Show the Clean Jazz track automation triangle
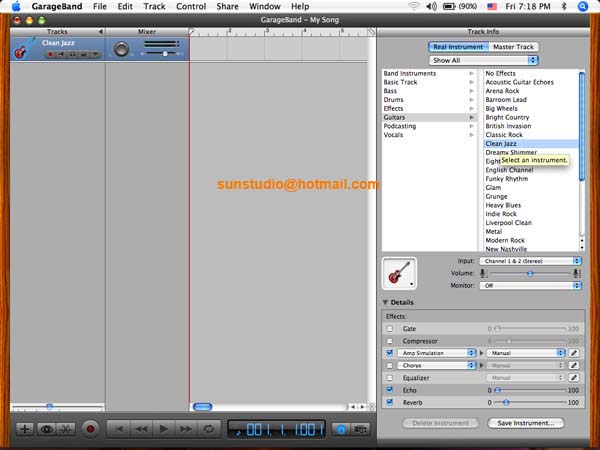Image resolution: width=600 pixels, height=450 pixels. [x=95, y=54]
